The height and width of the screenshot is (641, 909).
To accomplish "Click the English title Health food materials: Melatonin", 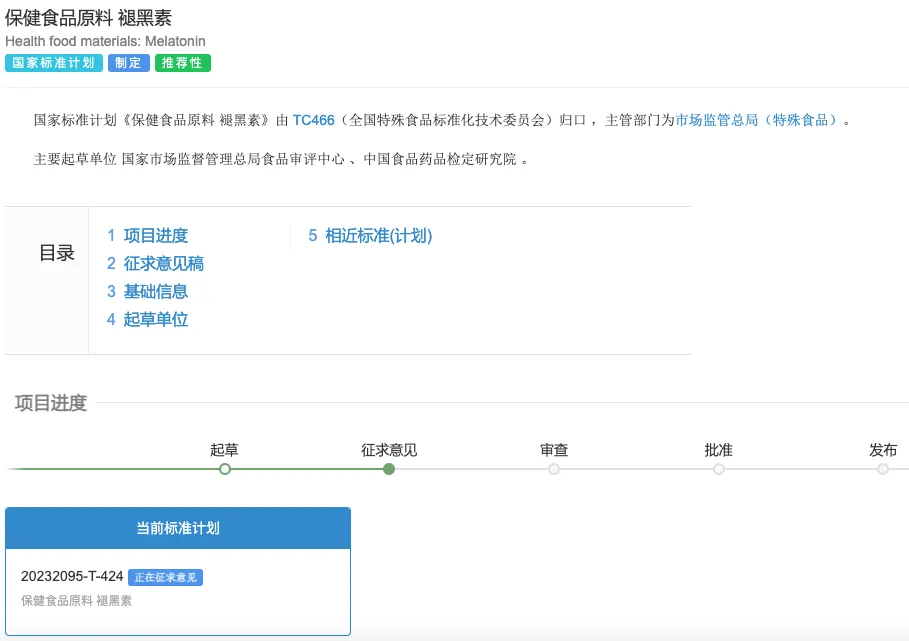I will [x=106, y=41].
